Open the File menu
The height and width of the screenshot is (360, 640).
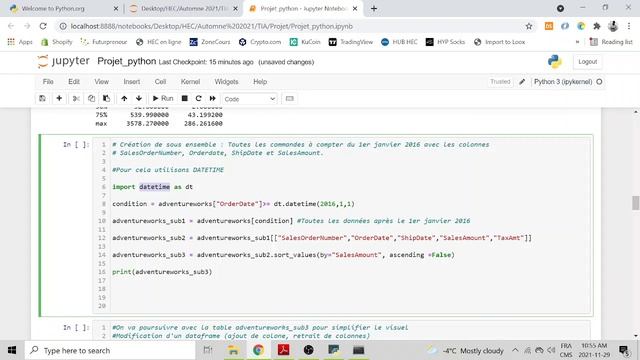pyautogui.click(x=48, y=82)
